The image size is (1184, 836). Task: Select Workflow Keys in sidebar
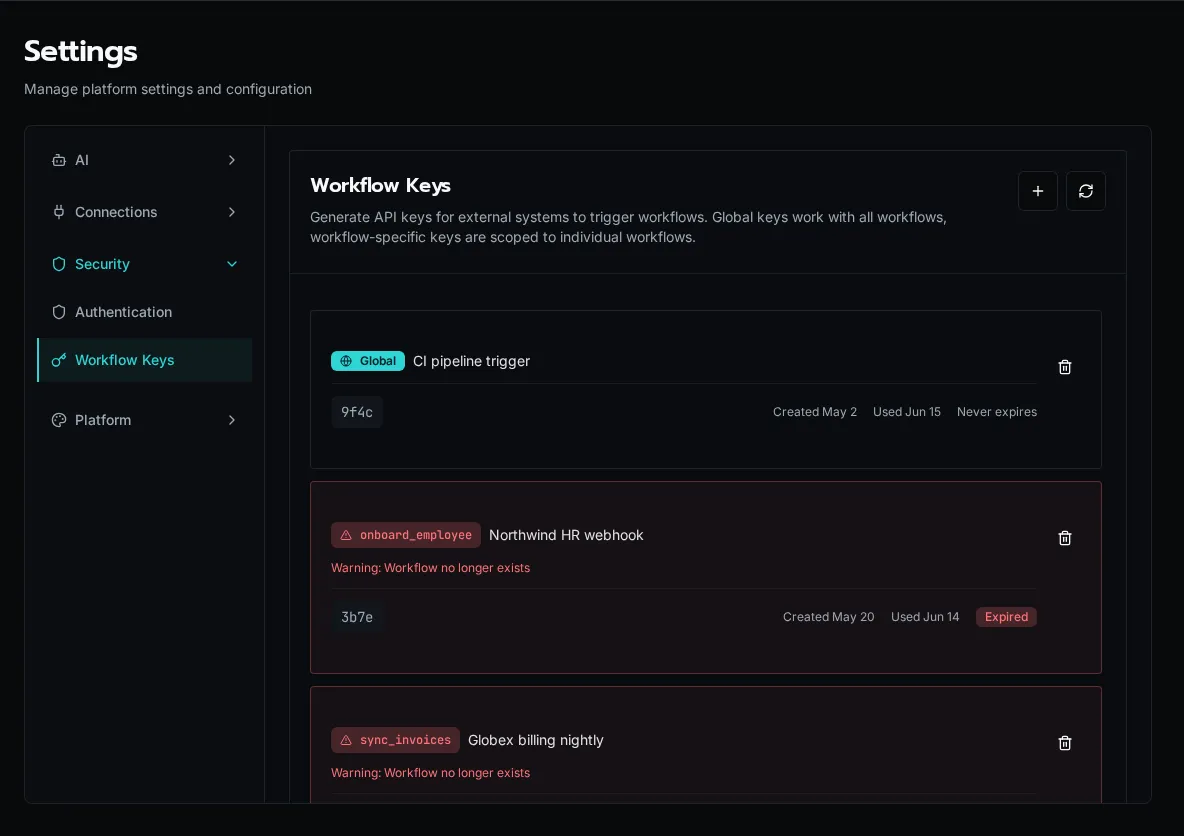click(144, 360)
